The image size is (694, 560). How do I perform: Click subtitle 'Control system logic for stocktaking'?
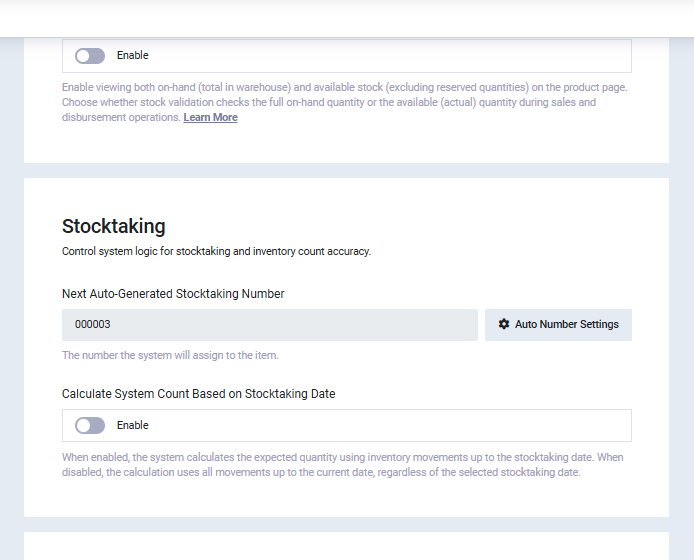click(x=216, y=252)
